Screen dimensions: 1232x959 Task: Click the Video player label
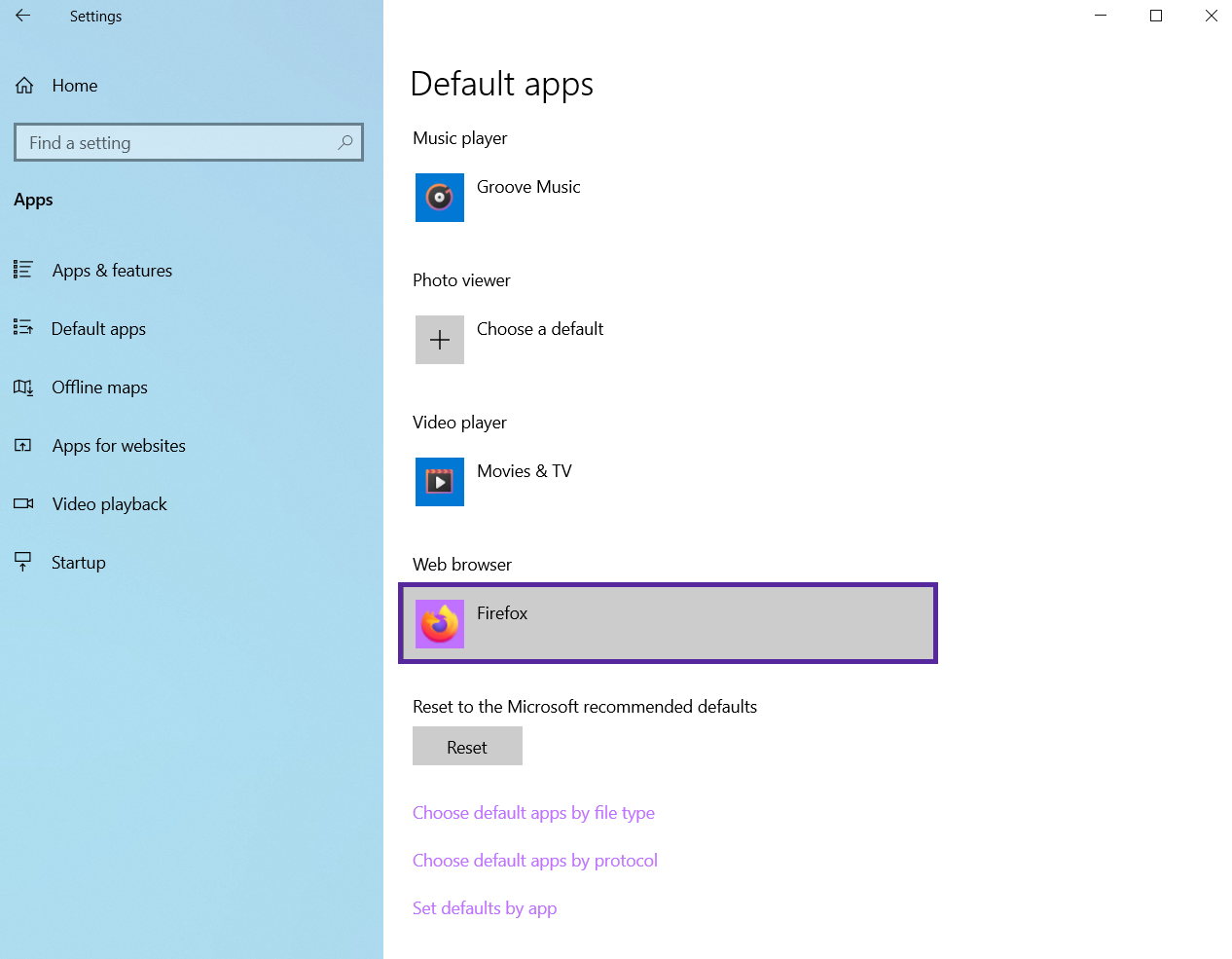point(459,423)
